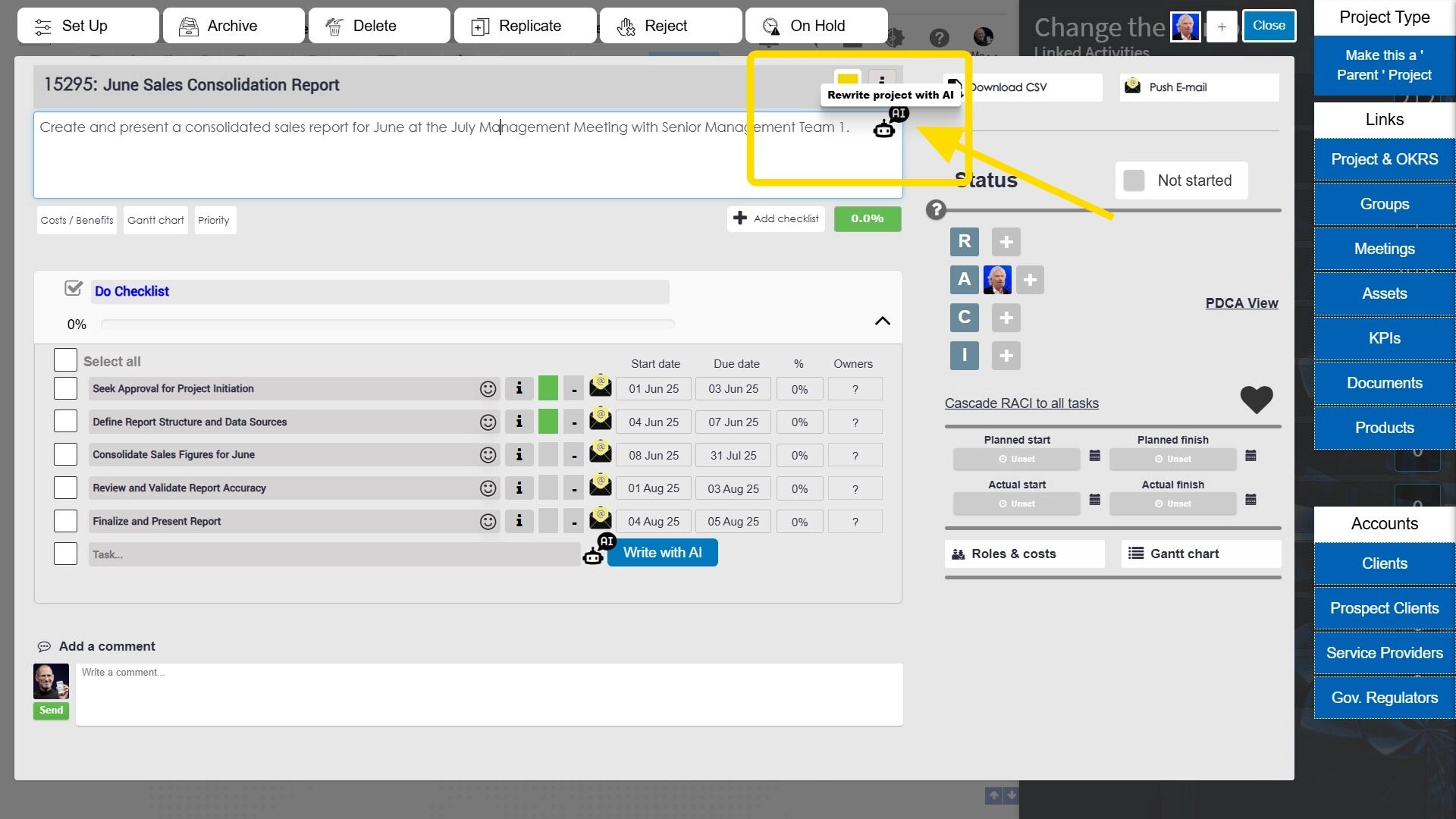Tick checkbox for Define Report Structure task

[65, 422]
